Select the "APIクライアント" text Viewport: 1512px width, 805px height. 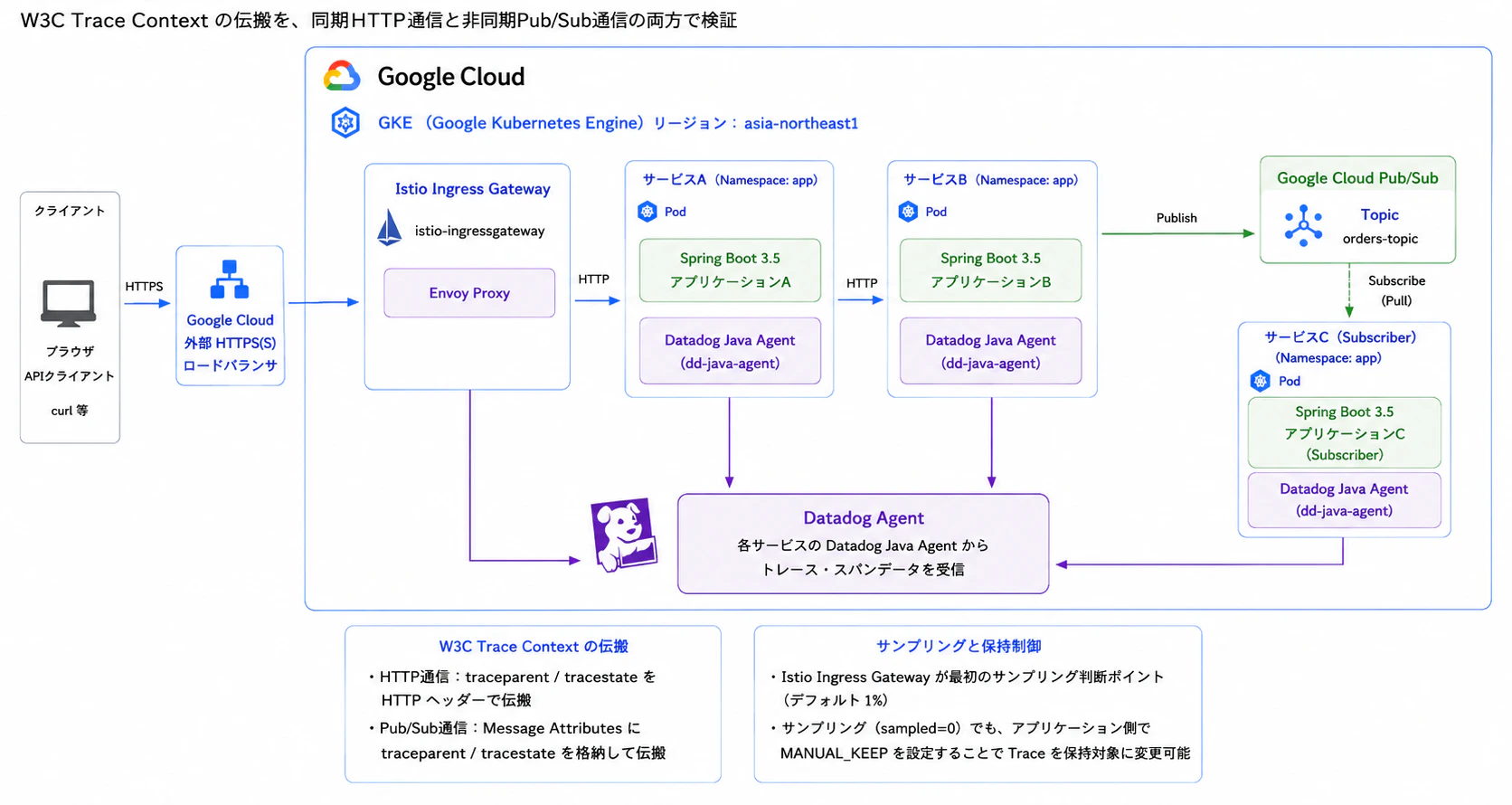point(70,376)
